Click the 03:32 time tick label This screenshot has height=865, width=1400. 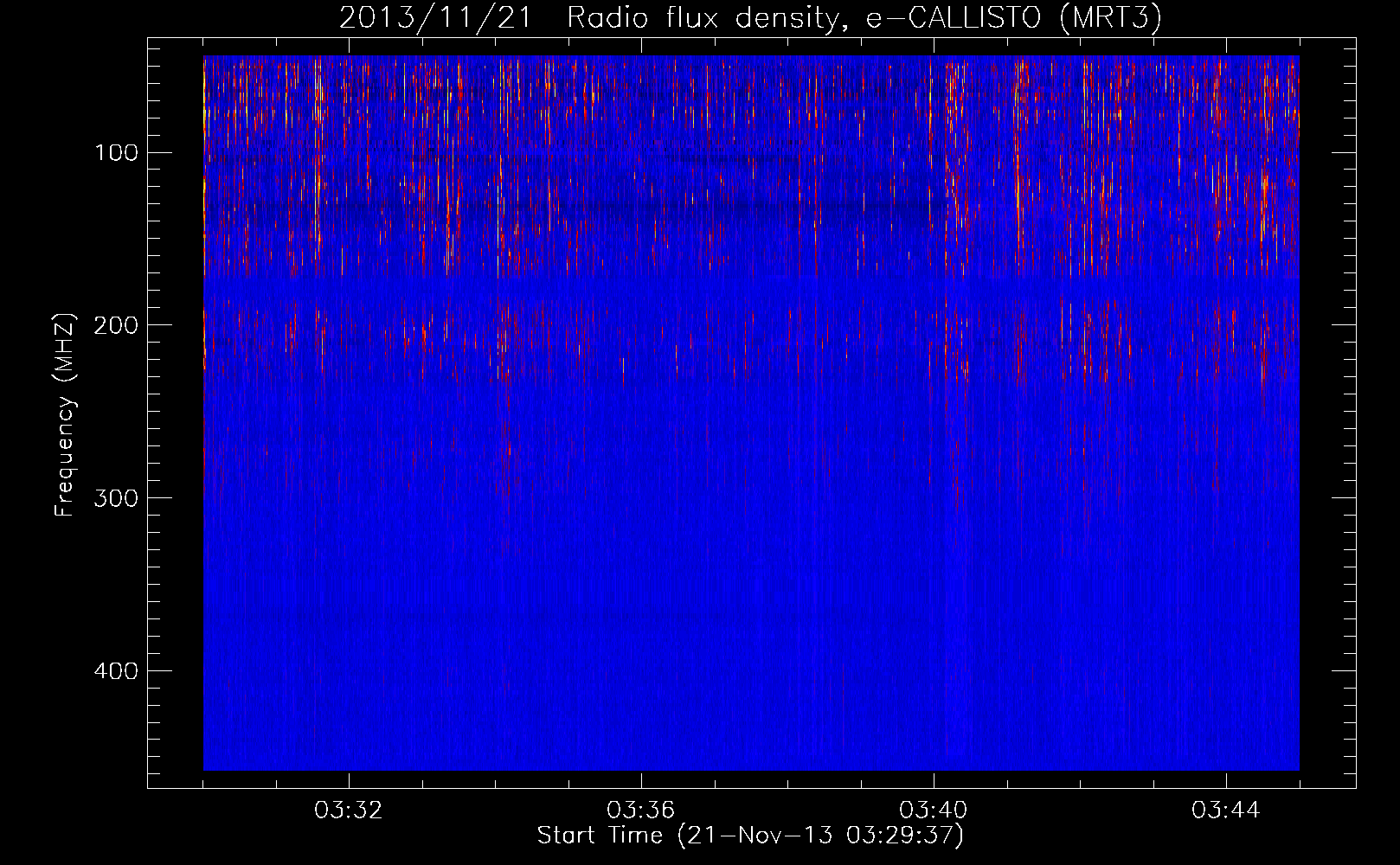[x=349, y=811]
